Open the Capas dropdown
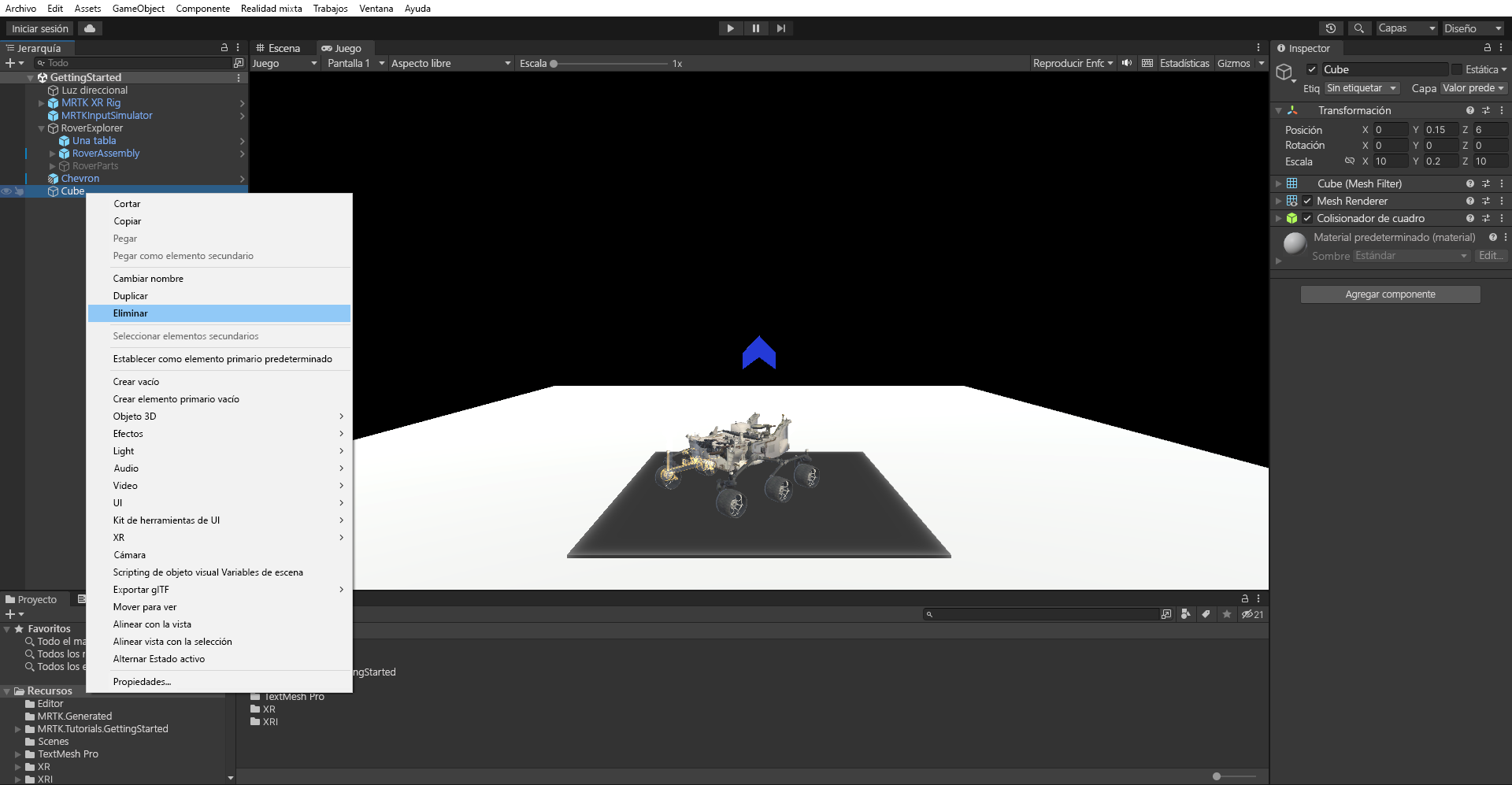The height and width of the screenshot is (785, 1512). click(1407, 28)
